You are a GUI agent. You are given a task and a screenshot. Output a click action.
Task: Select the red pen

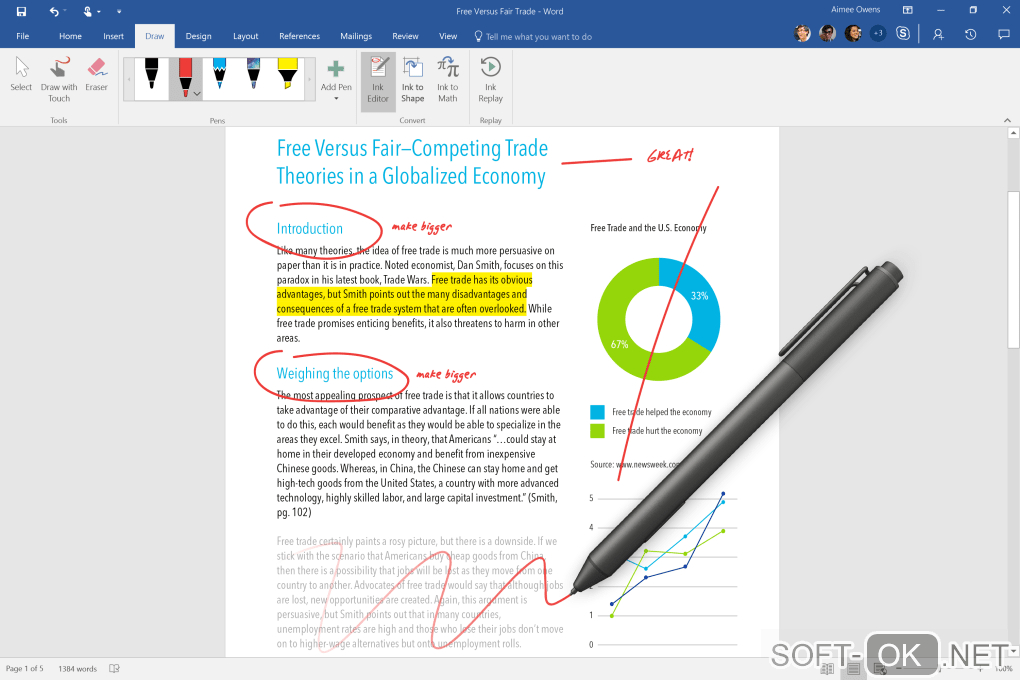185,74
